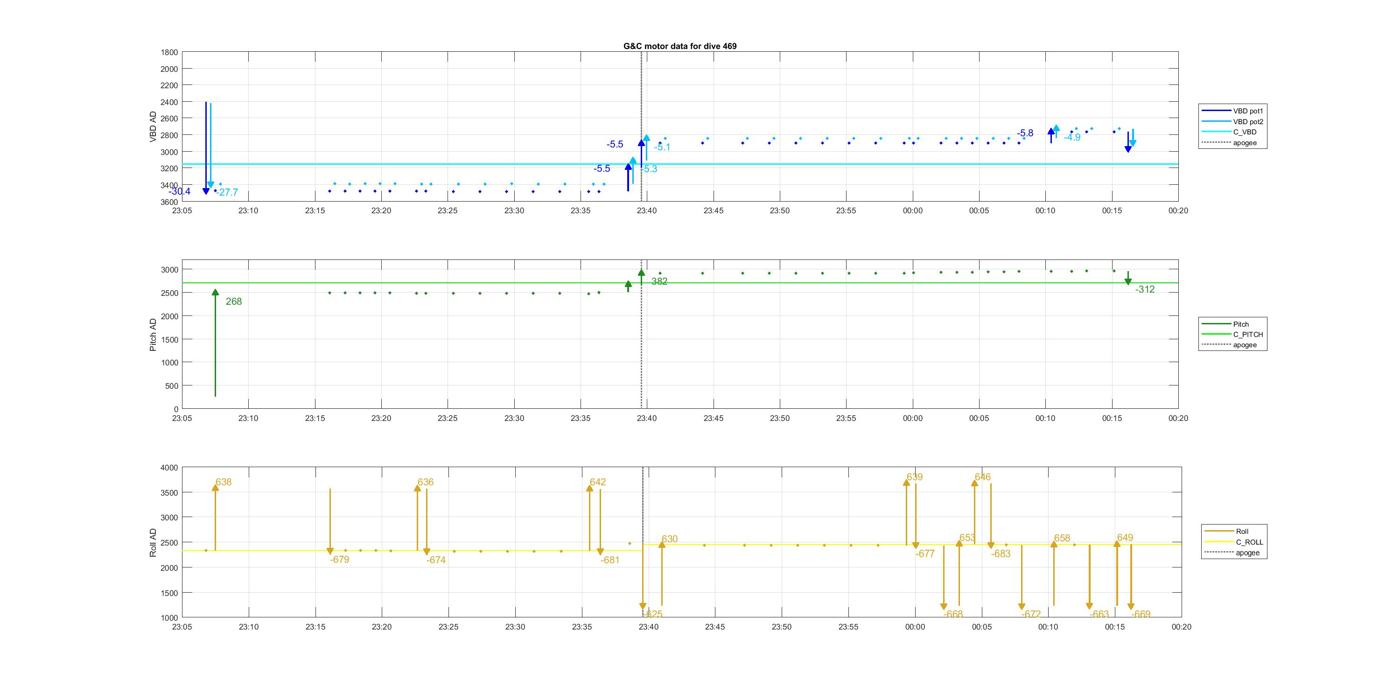1400x693 pixels.
Task: Click the "642" roll move label
Action: [598, 483]
